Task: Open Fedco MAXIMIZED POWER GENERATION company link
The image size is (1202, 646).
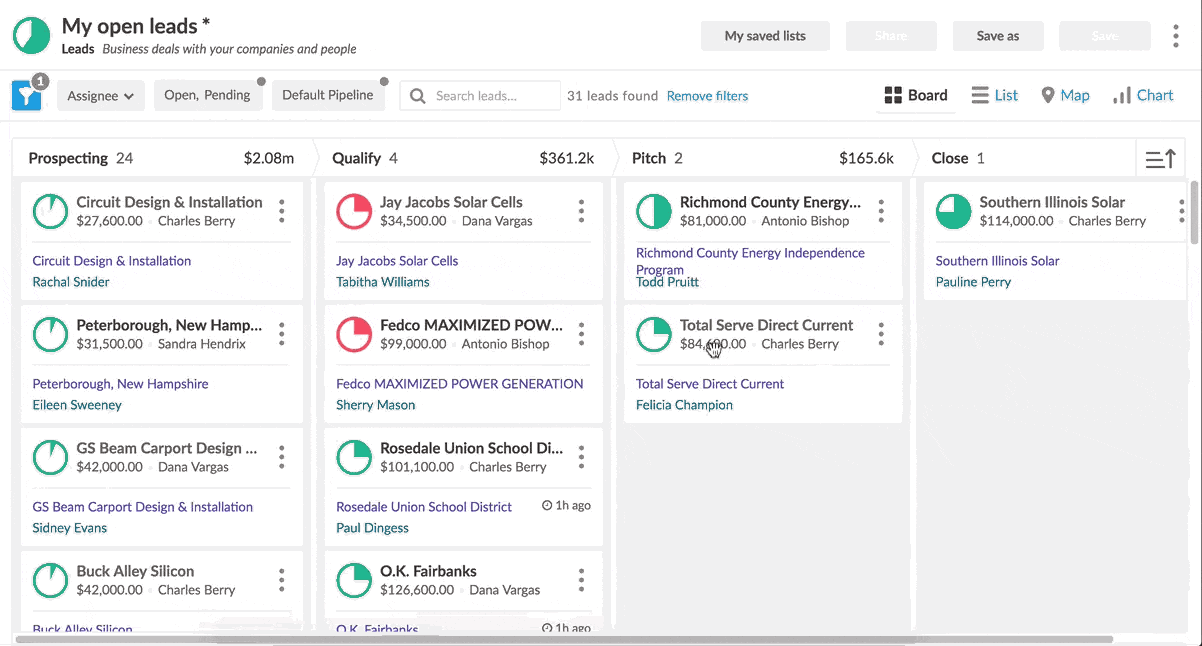Action: tap(459, 384)
